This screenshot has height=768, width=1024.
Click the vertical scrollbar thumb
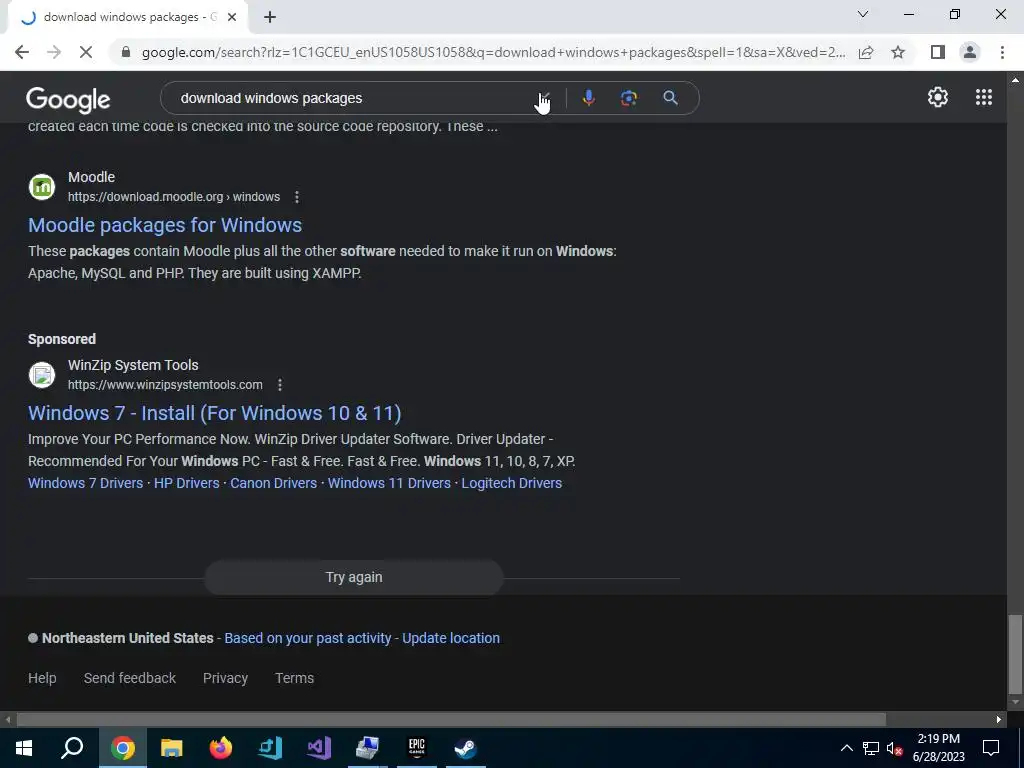(1015, 656)
